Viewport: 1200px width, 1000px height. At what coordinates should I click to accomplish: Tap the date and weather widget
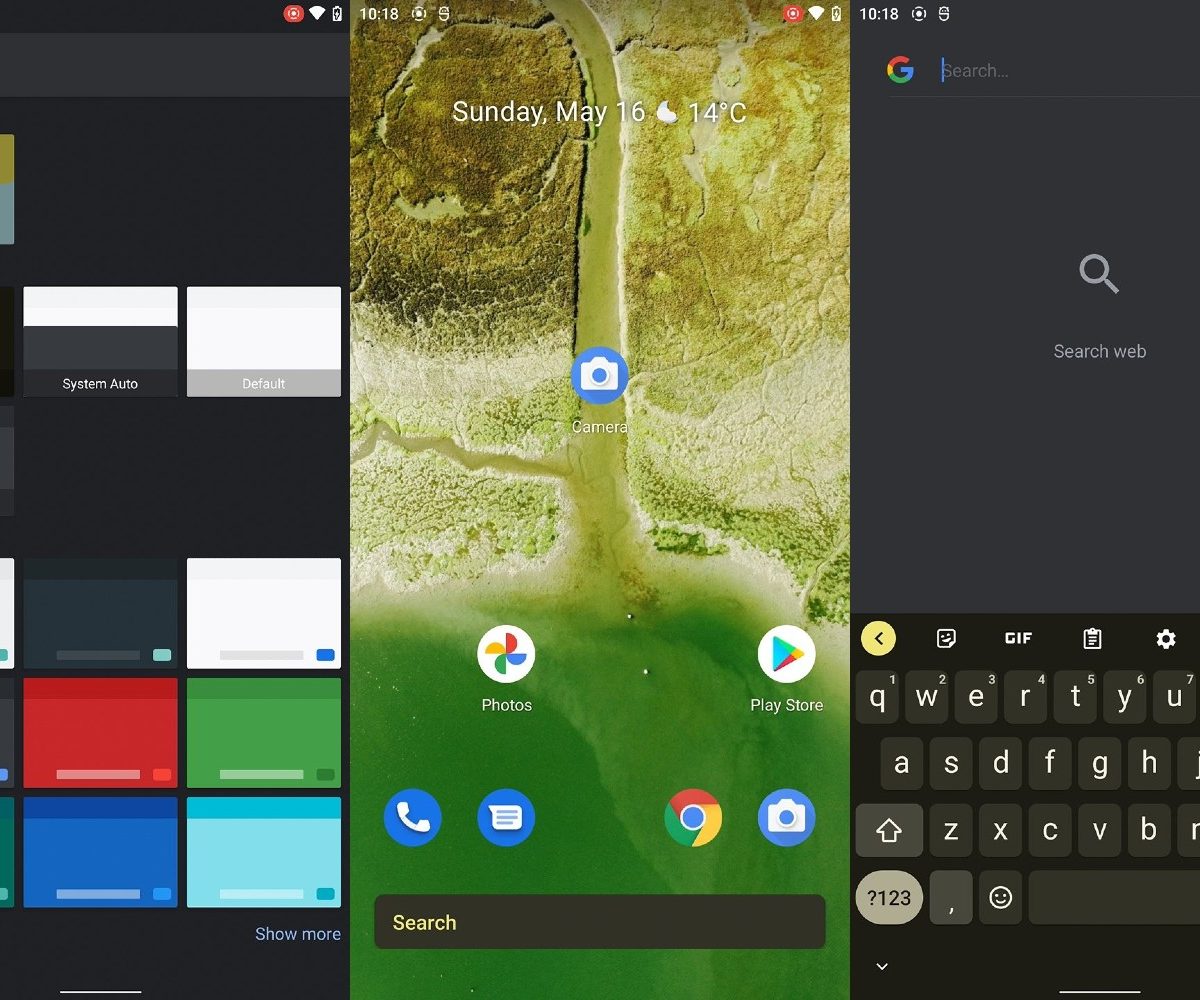(x=599, y=111)
